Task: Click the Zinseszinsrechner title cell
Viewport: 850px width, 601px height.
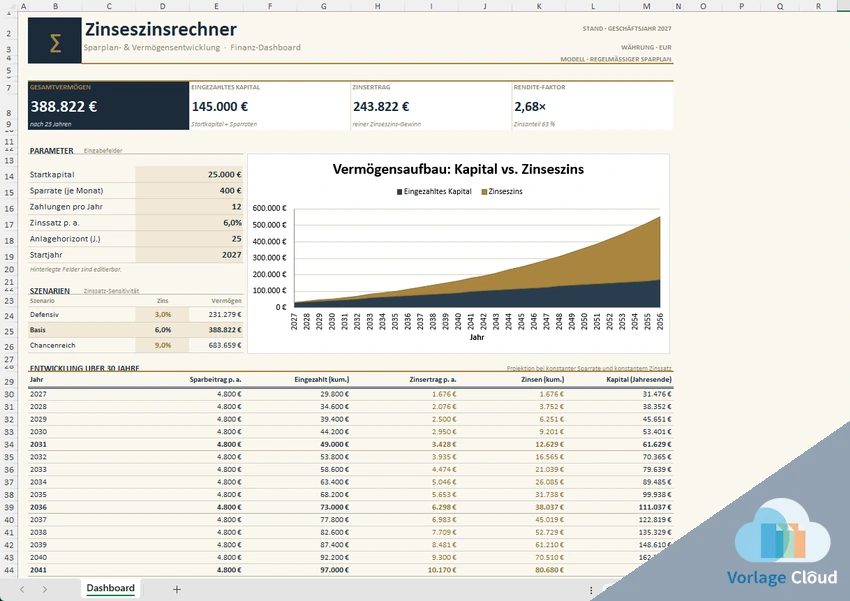Action: coord(161,29)
